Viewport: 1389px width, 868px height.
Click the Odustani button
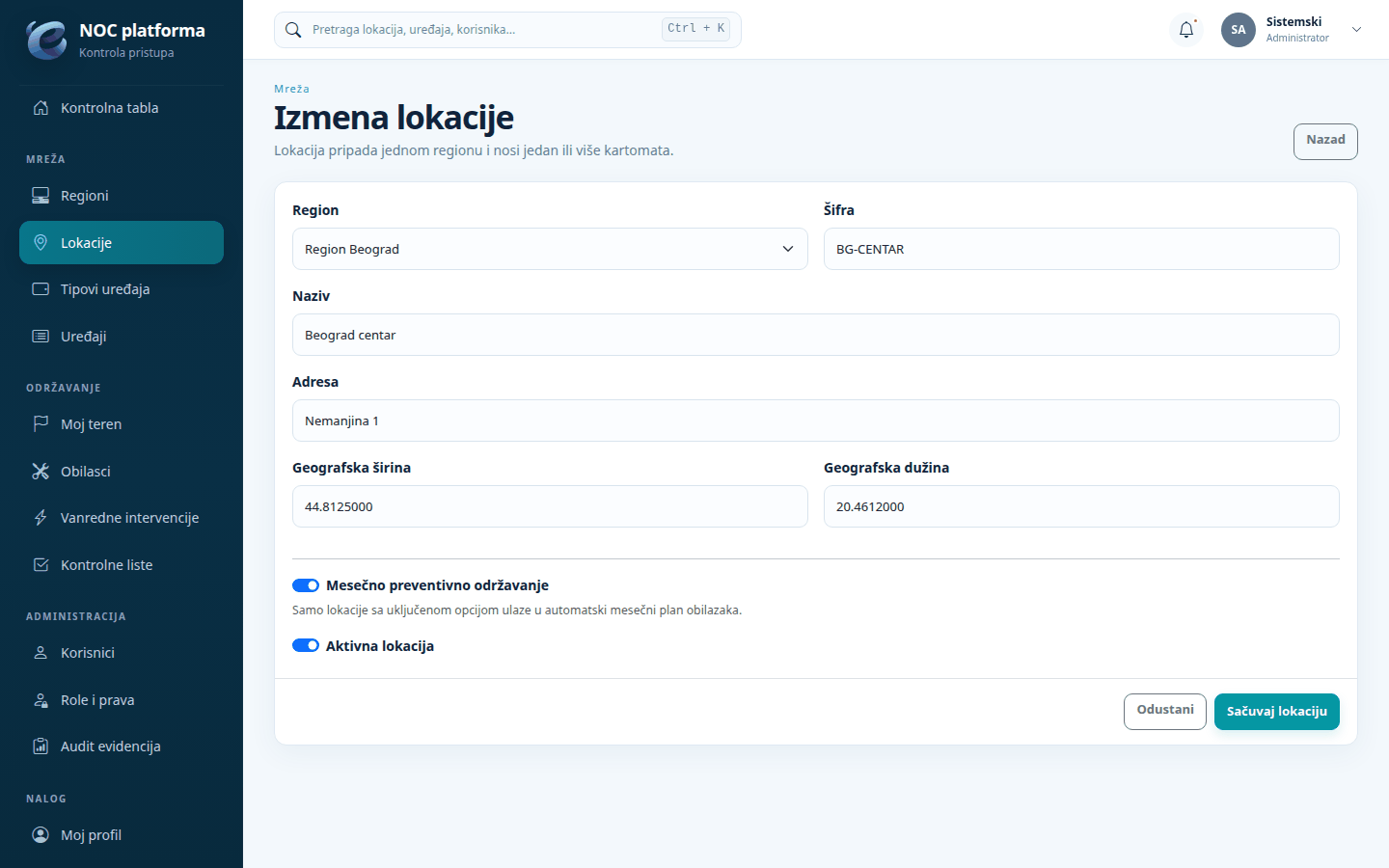(x=1165, y=712)
